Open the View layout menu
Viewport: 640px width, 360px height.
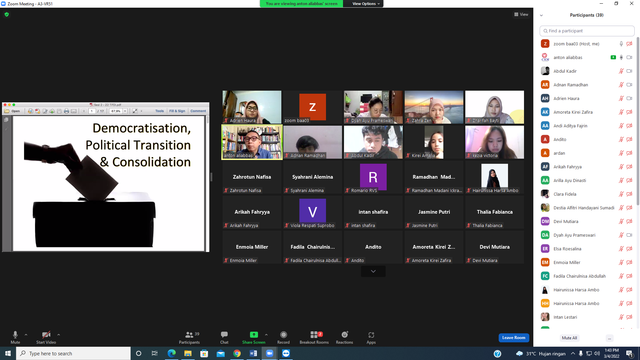tap(521, 14)
